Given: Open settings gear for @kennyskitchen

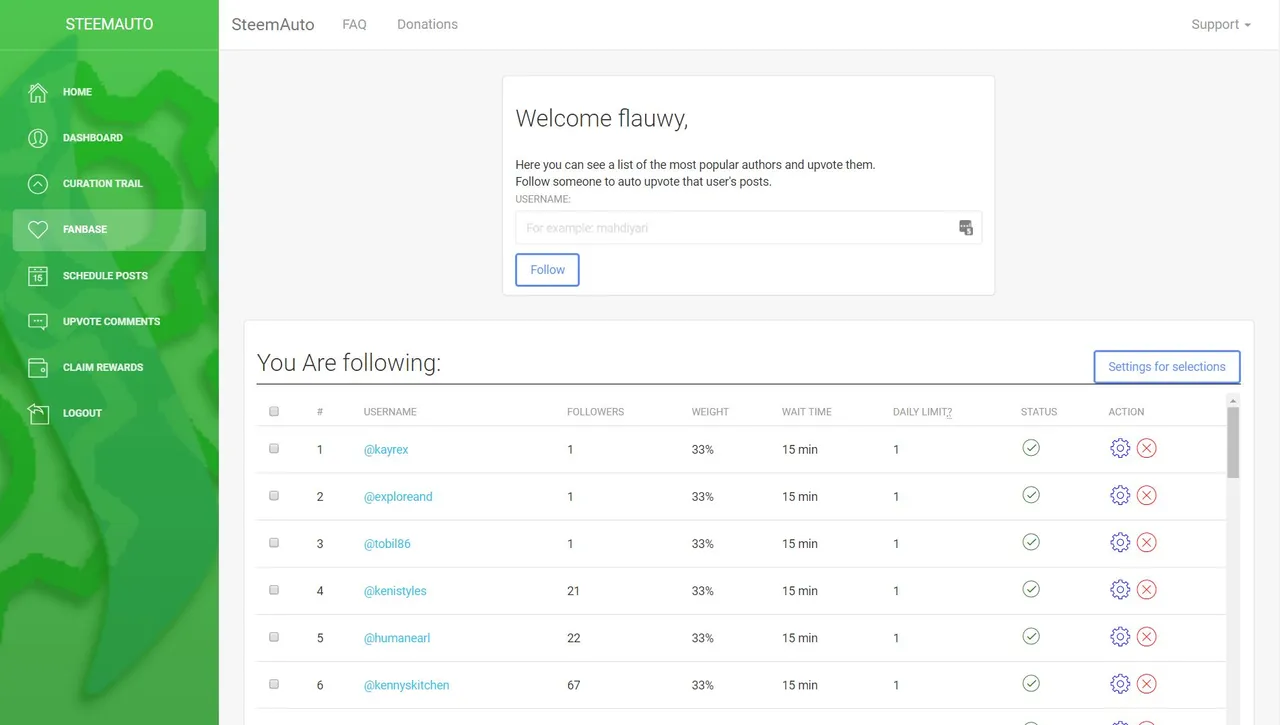Looking at the screenshot, I should click(x=1120, y=684).
